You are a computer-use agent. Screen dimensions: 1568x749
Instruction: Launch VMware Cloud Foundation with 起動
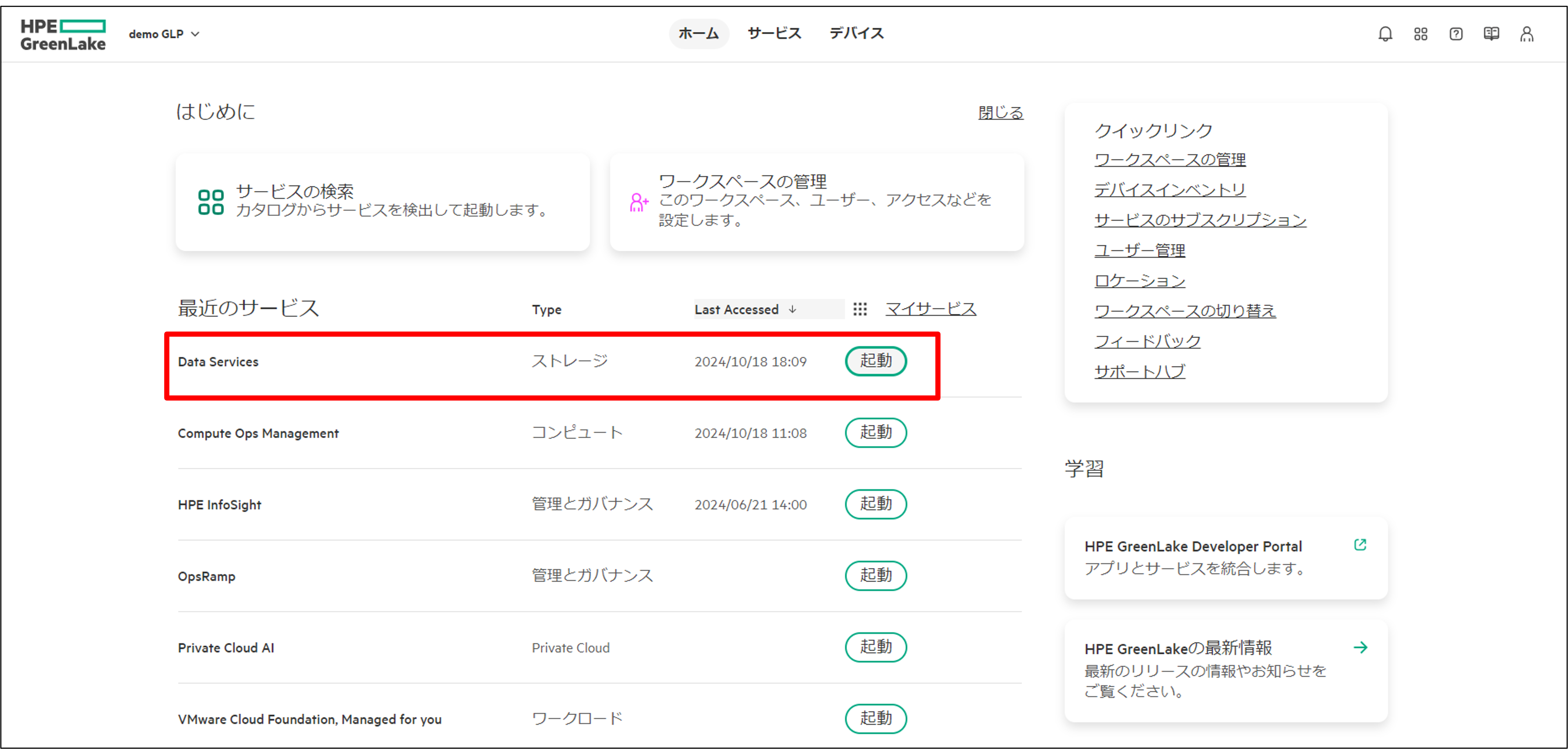pos(875,718)
